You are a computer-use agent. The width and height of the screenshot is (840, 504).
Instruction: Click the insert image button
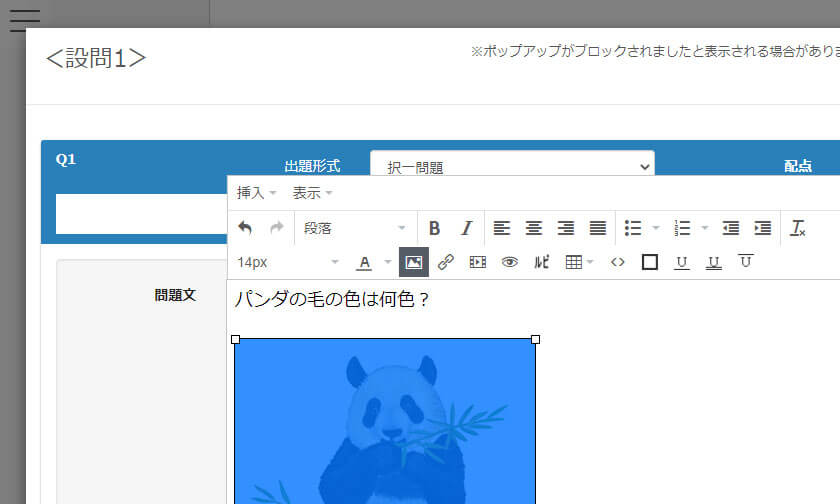(414, 262)
